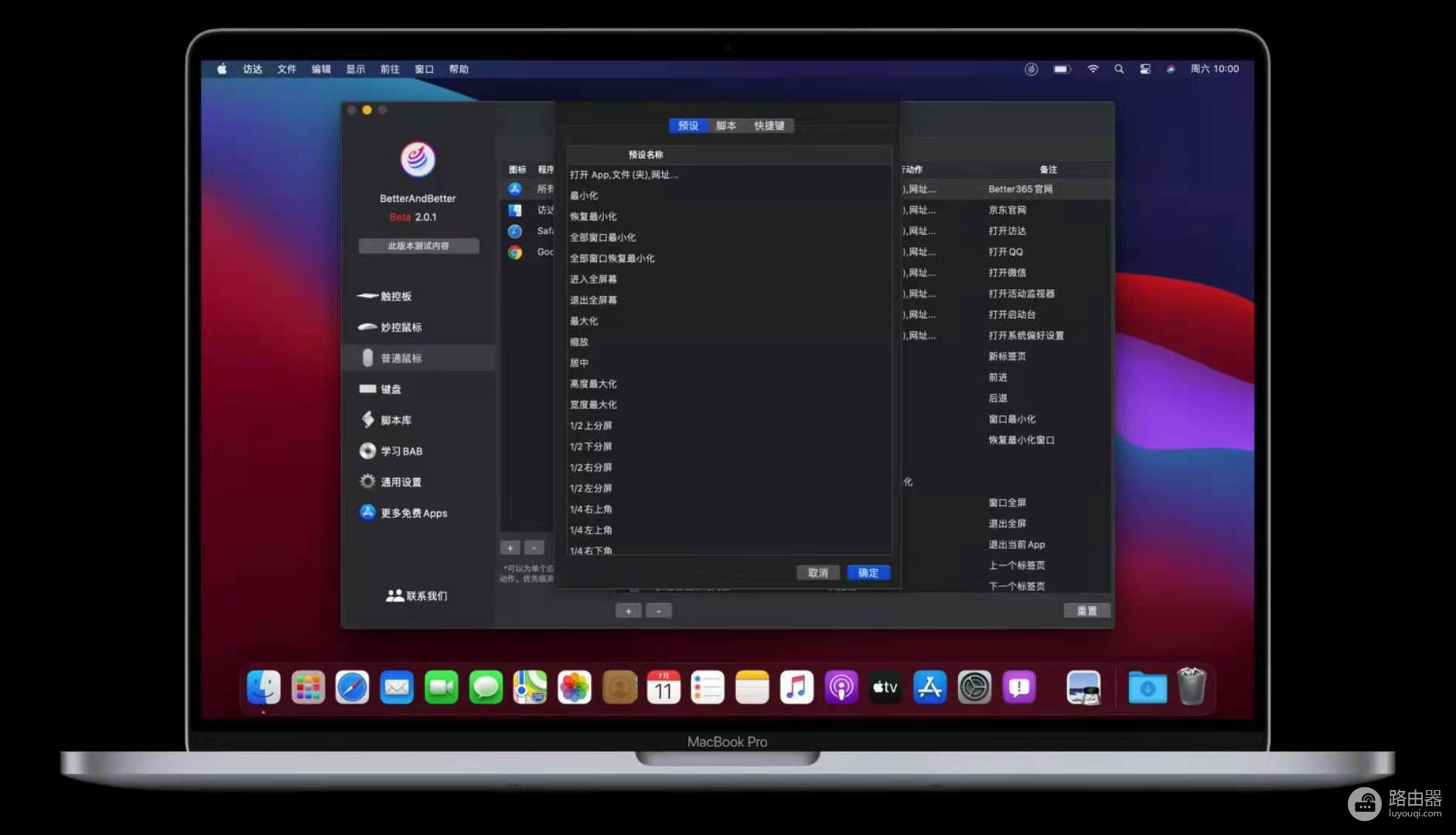The height and width of the screenshot is (835, 1456).
Task: Select the 全部窗口最小化 preset
Action: coord(729,237)
